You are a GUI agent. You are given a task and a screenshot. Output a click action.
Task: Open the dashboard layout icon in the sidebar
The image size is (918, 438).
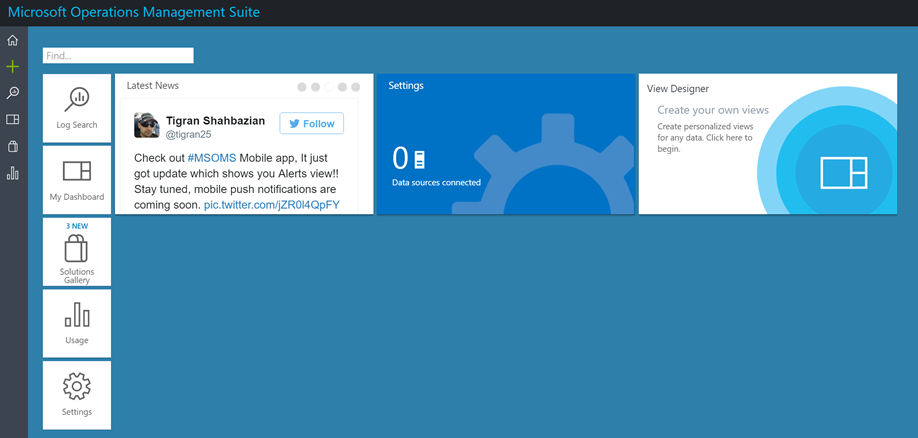point(12,119)
